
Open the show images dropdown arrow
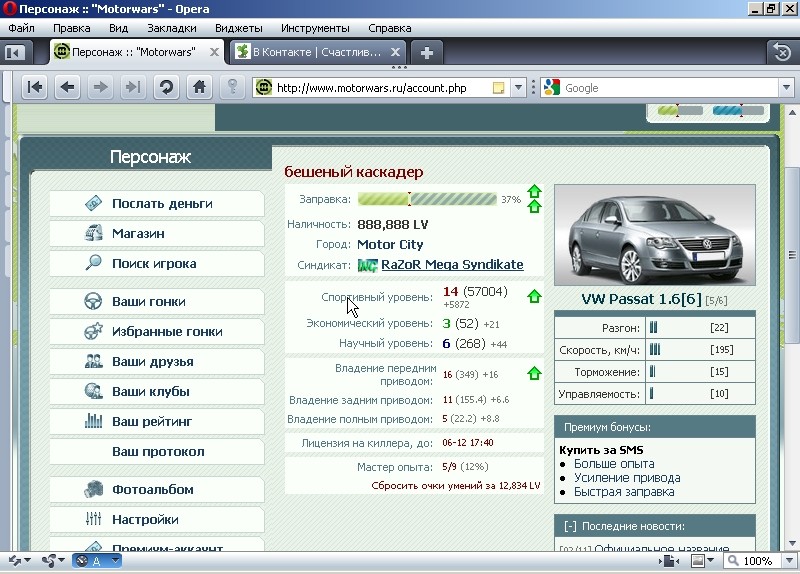(710, 561)
